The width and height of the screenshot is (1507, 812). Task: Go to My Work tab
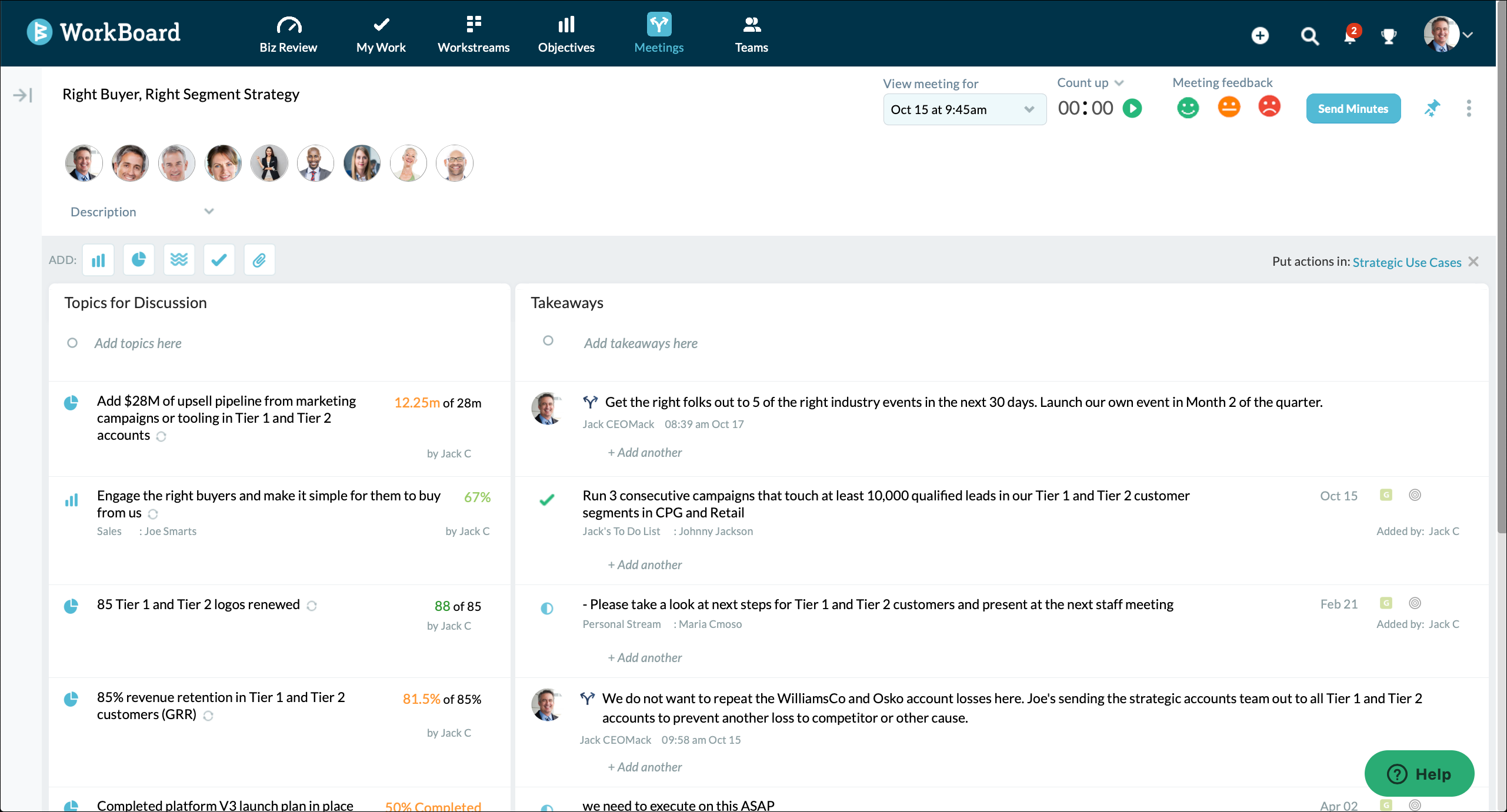[381, 34]
